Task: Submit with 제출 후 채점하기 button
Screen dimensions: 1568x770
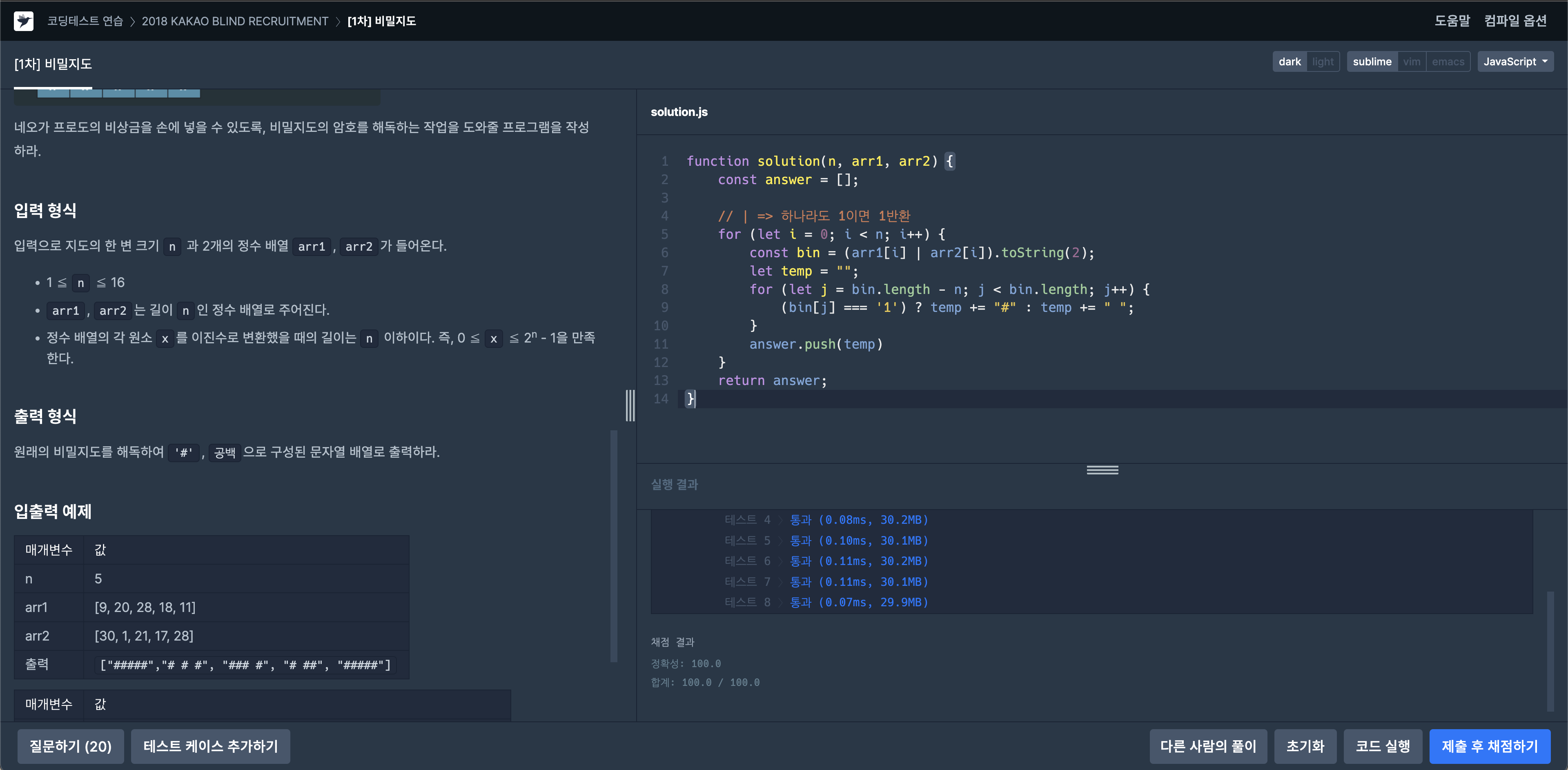Action: coord(1490,746)
